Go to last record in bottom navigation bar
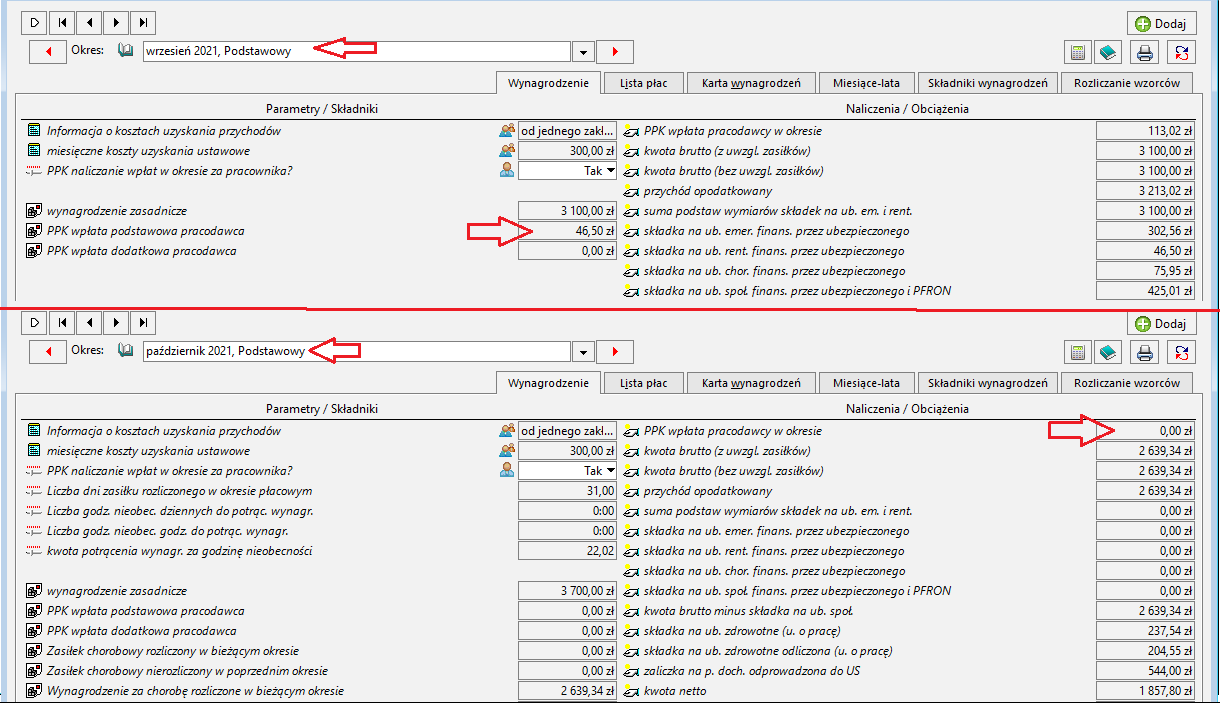Screen dimensions: 1221x705 144,322
